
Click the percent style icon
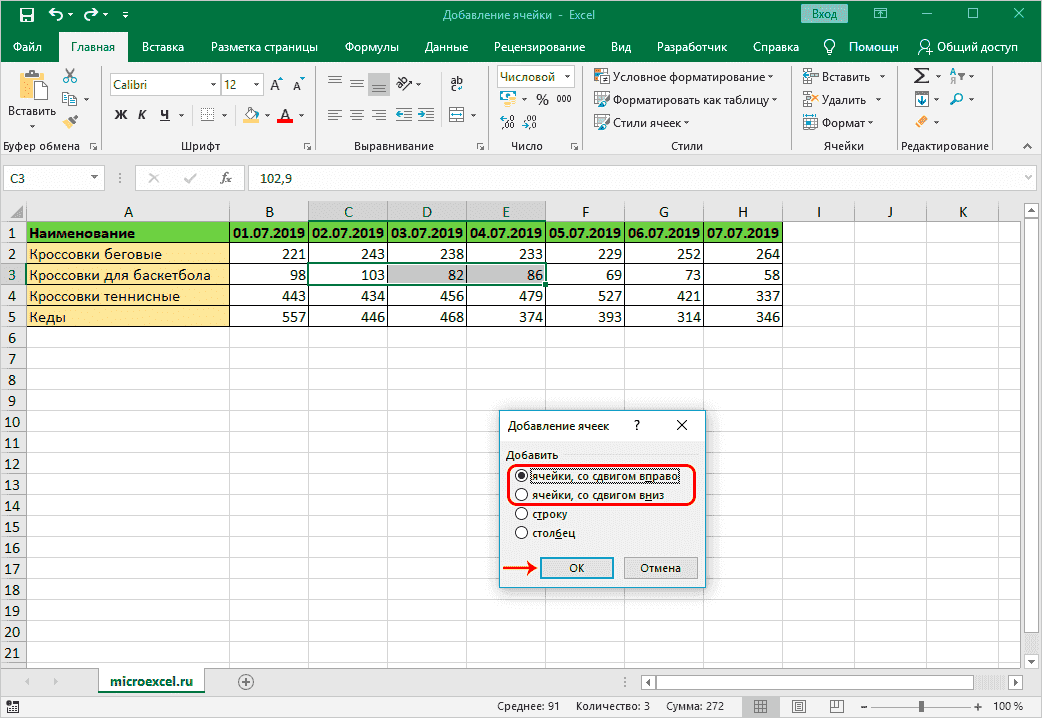(x=541, y=99)
